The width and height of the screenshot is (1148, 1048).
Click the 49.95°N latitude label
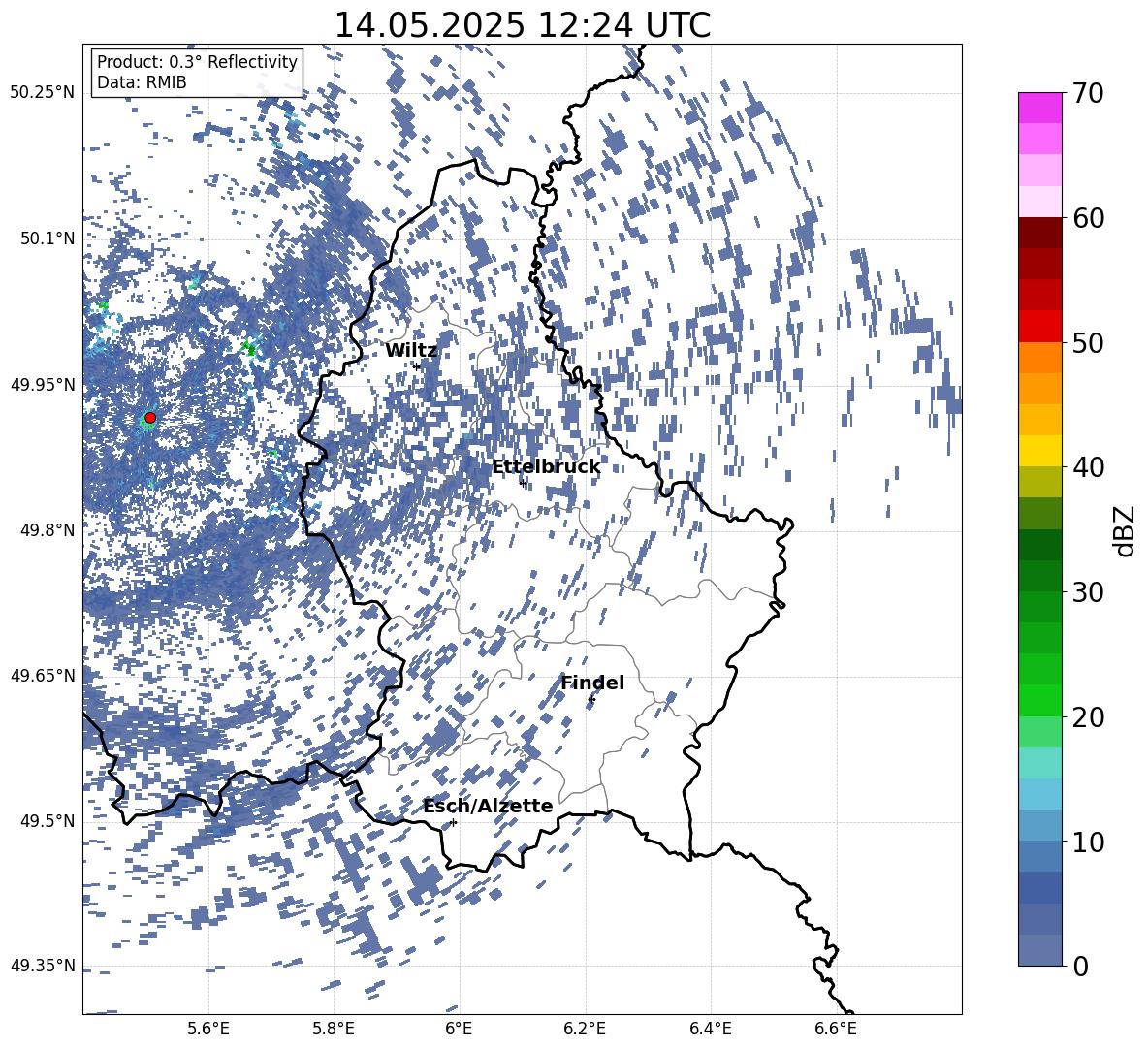click(43, 385)
